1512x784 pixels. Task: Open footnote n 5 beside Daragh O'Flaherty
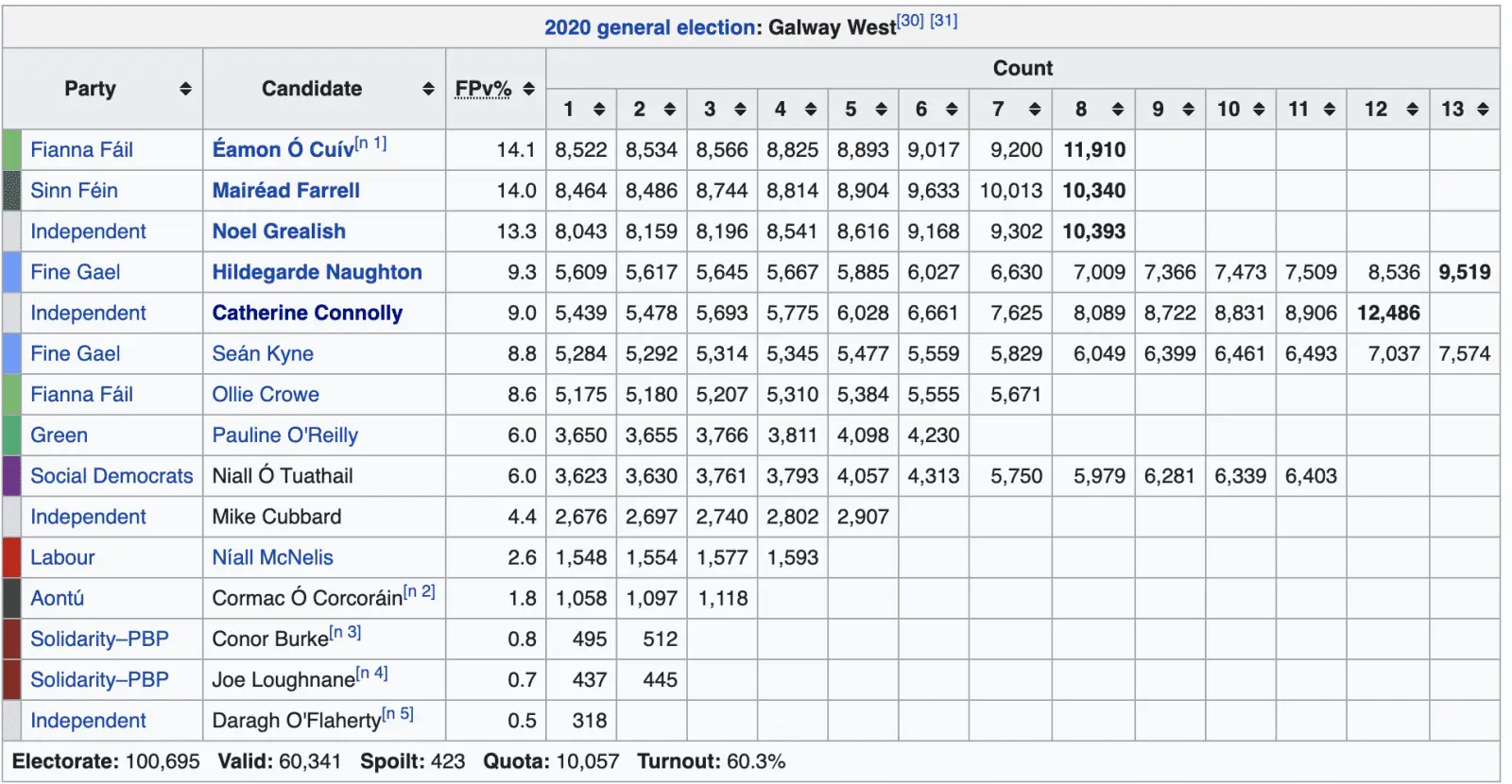tap(398, 714)
